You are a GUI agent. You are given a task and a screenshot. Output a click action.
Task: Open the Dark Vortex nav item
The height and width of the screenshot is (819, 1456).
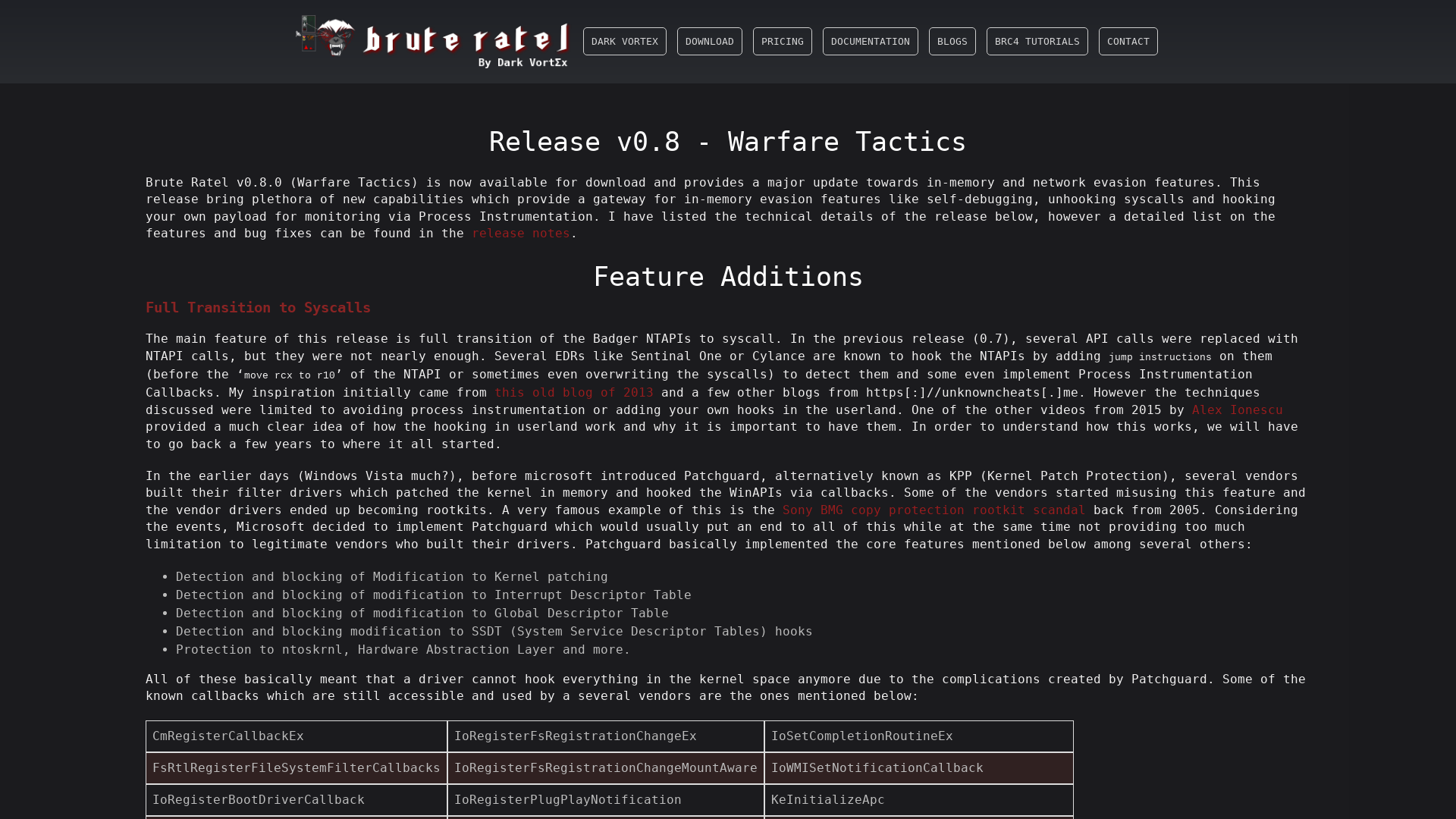[624, 42]
